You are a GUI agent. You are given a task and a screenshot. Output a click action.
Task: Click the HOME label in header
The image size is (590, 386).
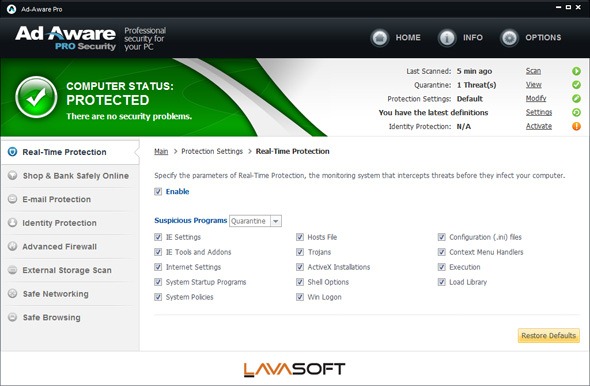(x=408, y=38)
